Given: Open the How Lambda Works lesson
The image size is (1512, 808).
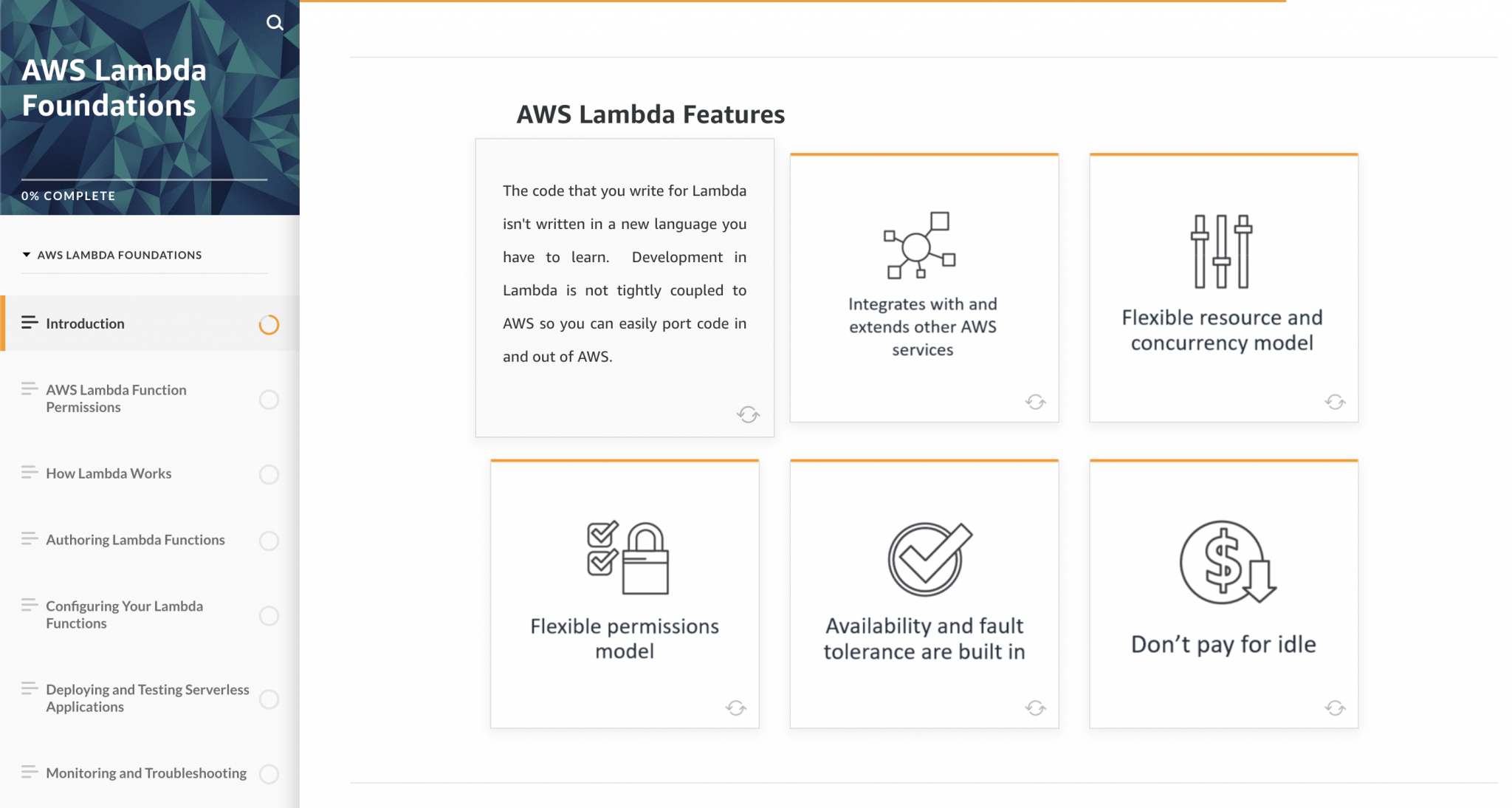Looking at the screenshot, I should pos(109,473).
